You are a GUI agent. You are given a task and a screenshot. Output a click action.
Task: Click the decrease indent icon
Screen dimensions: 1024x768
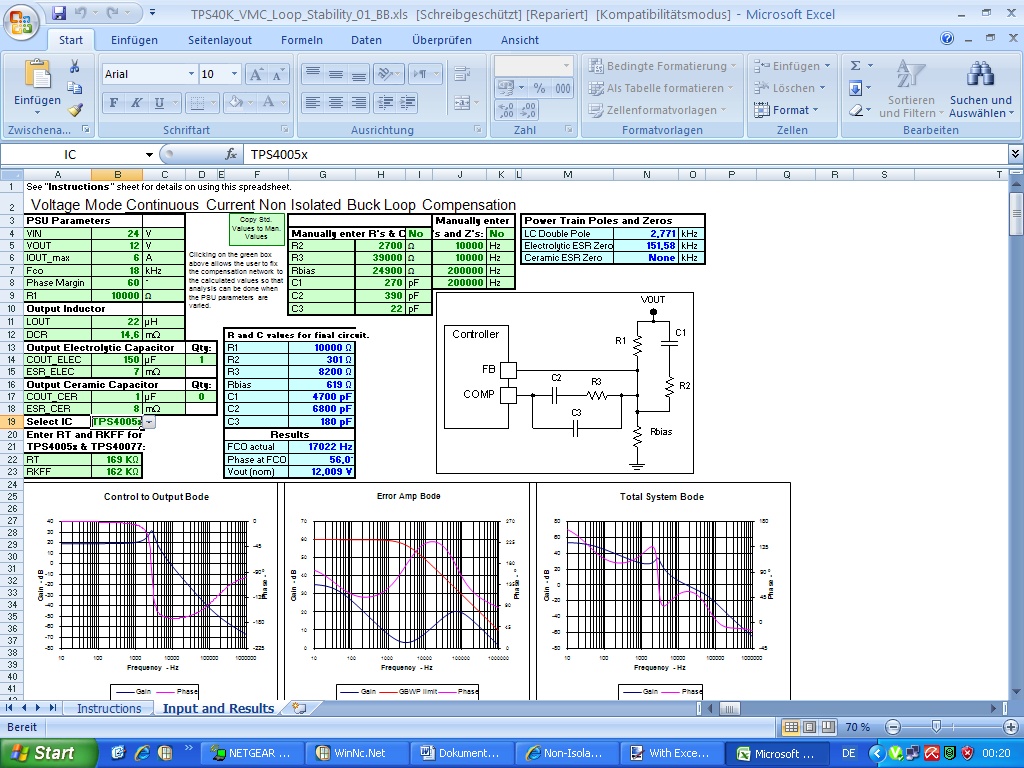click(x=385, y=103)
